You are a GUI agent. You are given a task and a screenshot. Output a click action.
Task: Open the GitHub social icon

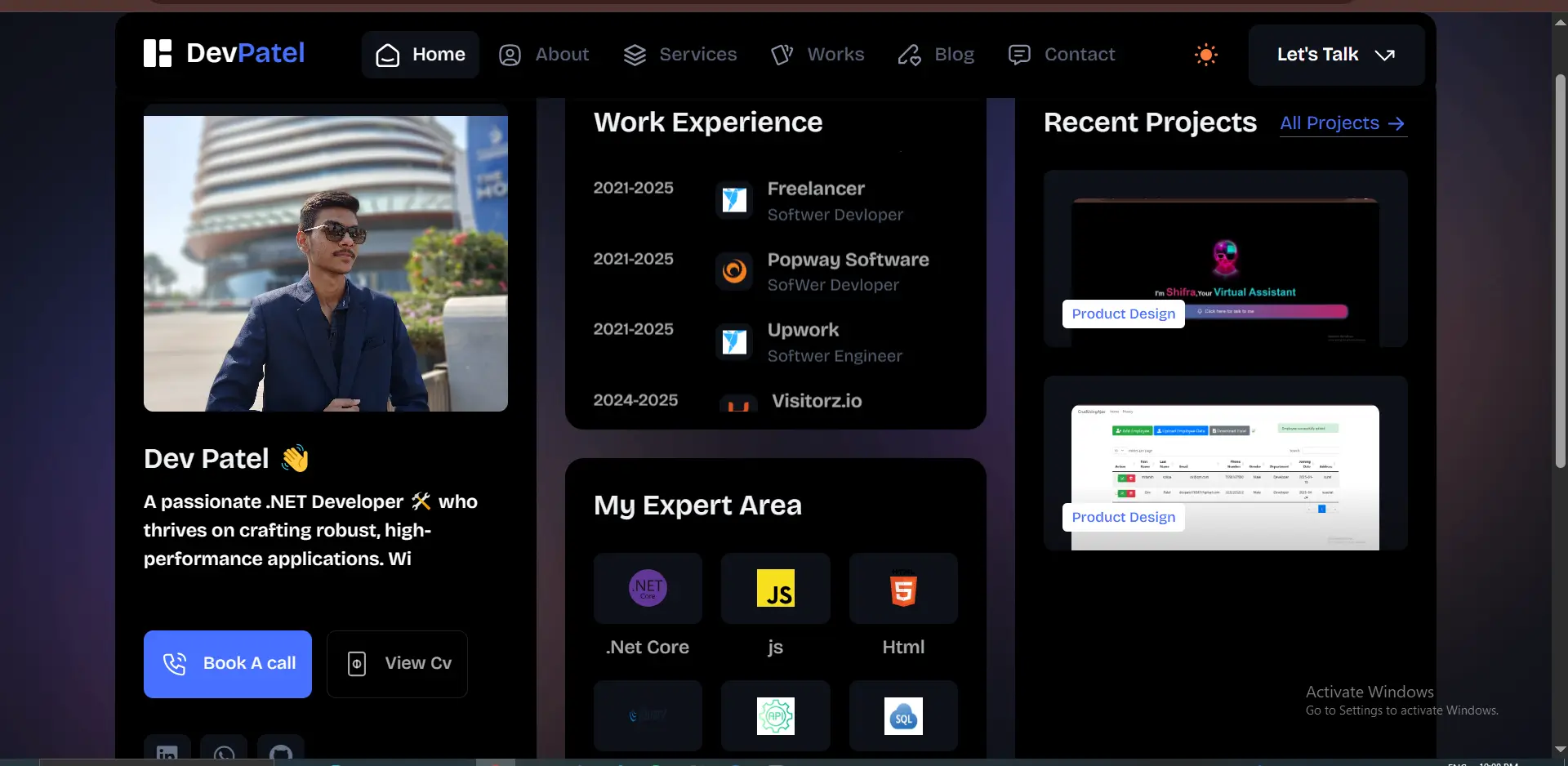tap(281, 751)
